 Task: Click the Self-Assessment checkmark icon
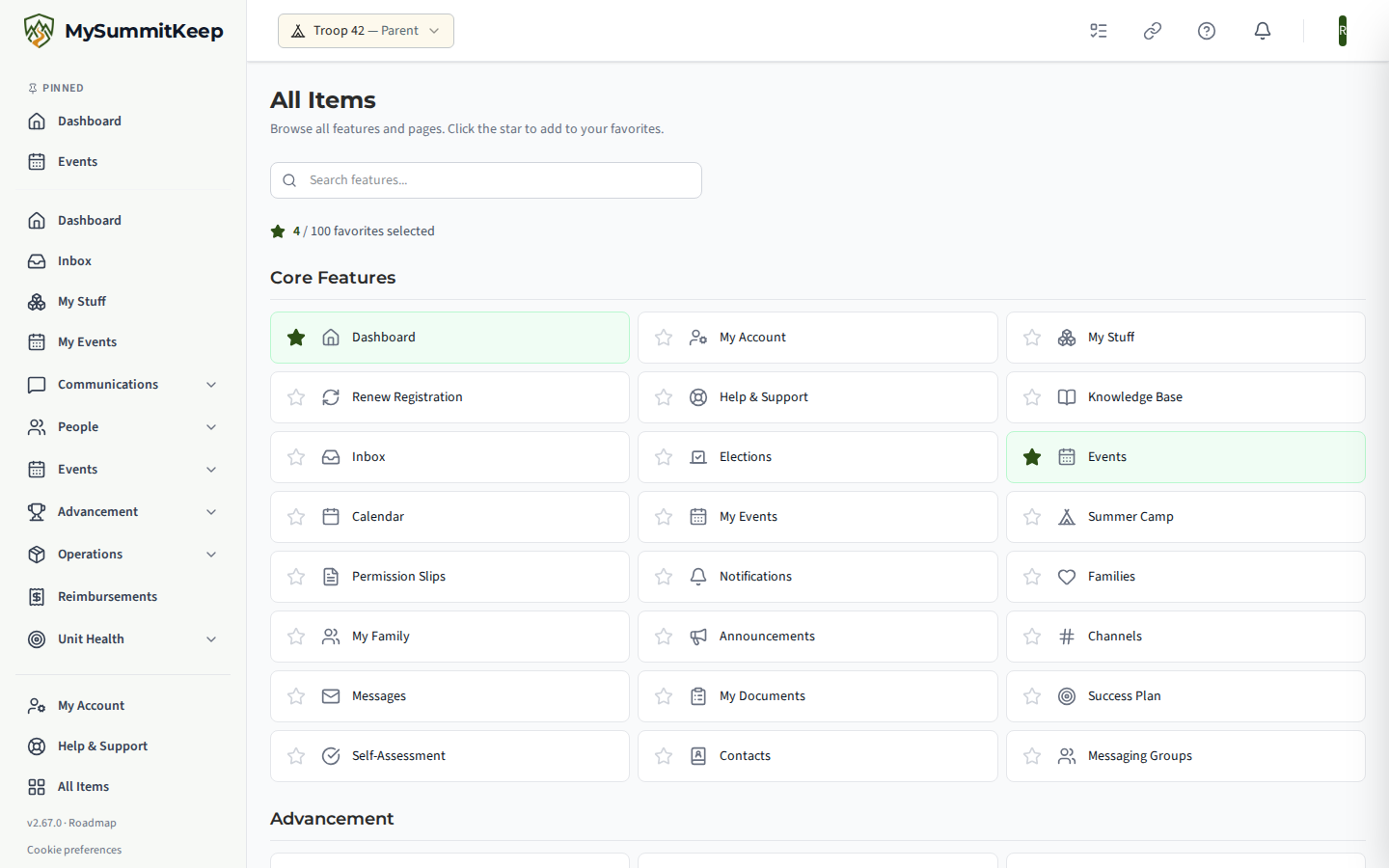(x=331, y=756)
